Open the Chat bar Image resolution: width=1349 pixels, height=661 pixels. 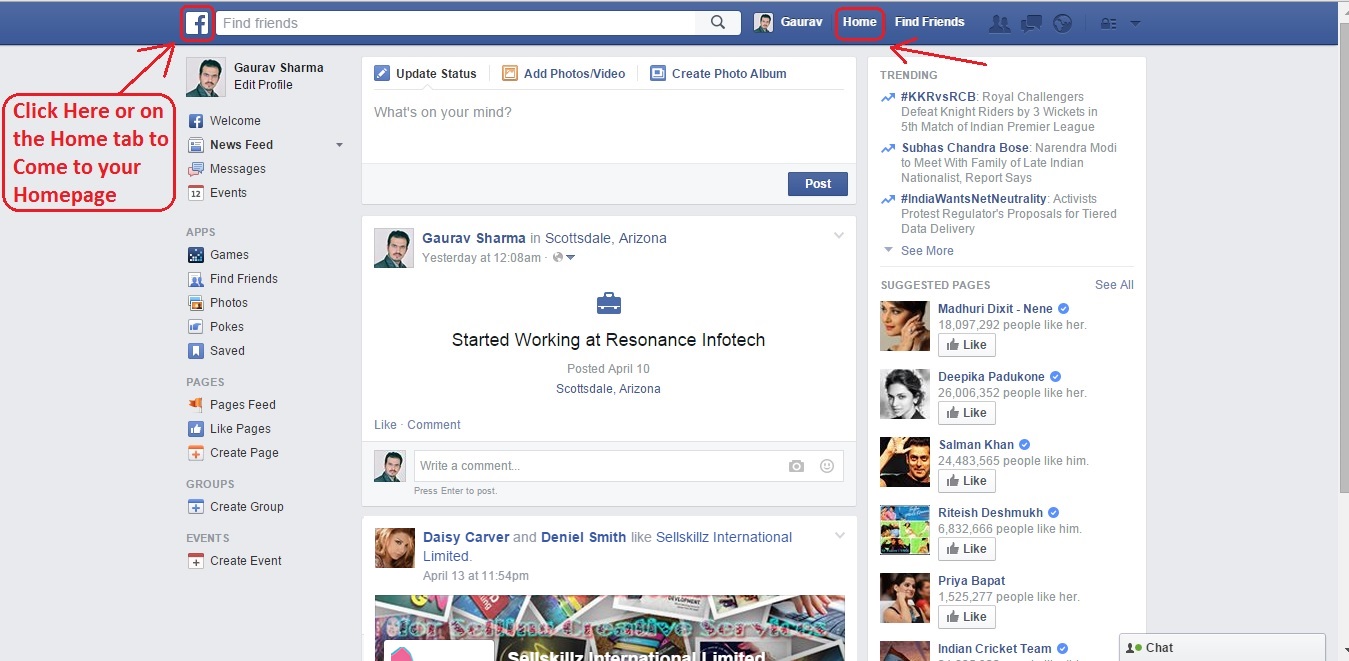[x=1222, y=647]
